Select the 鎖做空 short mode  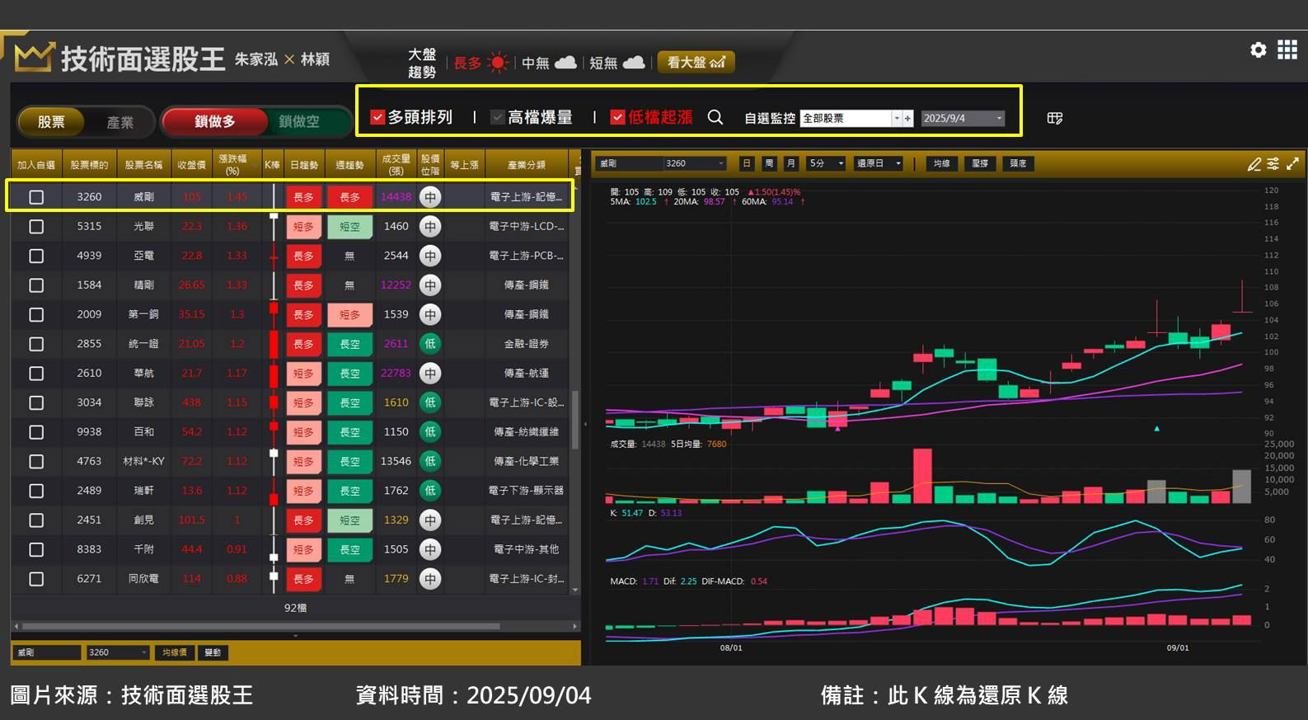(299, 122)
